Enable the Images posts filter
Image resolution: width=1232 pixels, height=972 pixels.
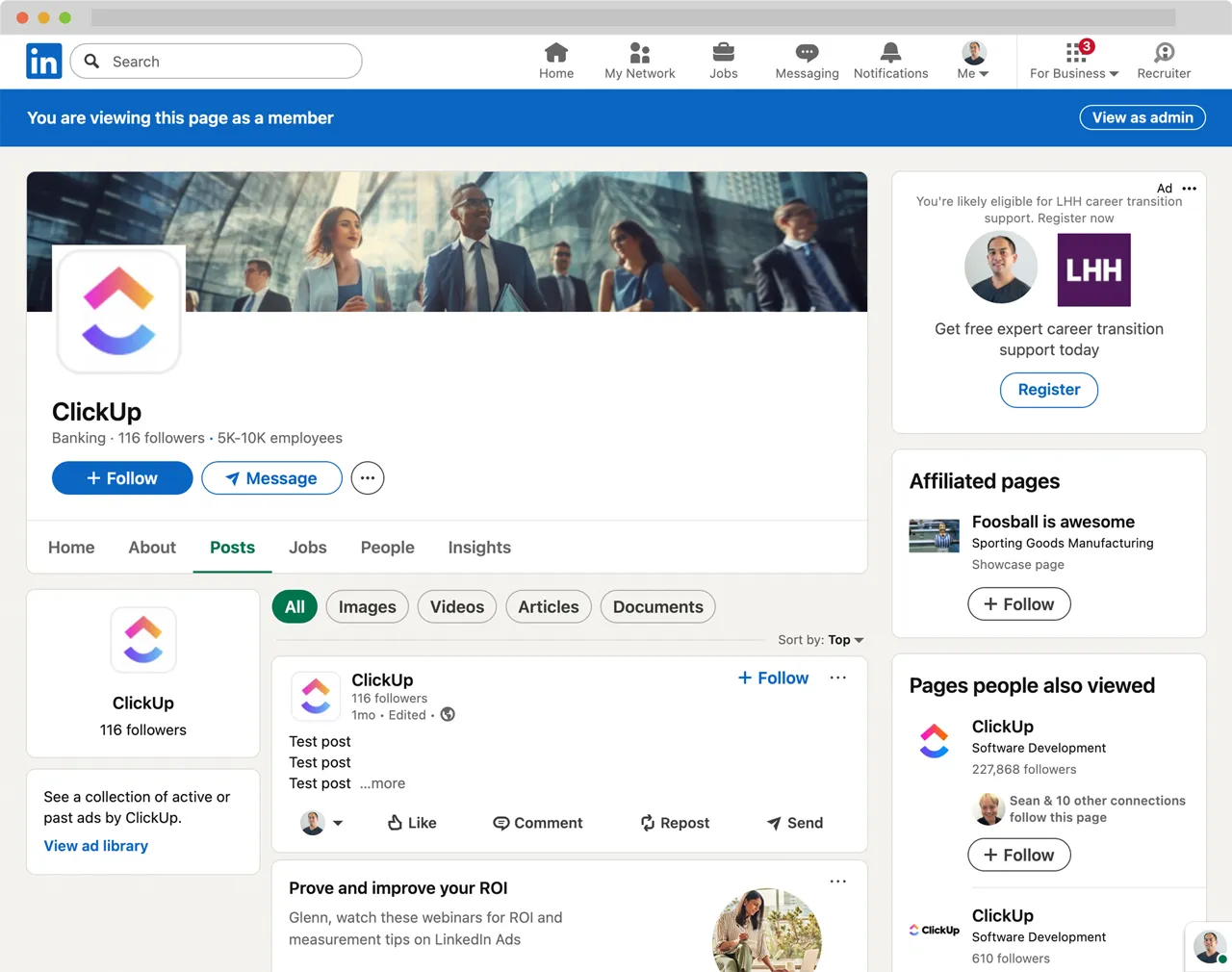click(x=367, y=606)
